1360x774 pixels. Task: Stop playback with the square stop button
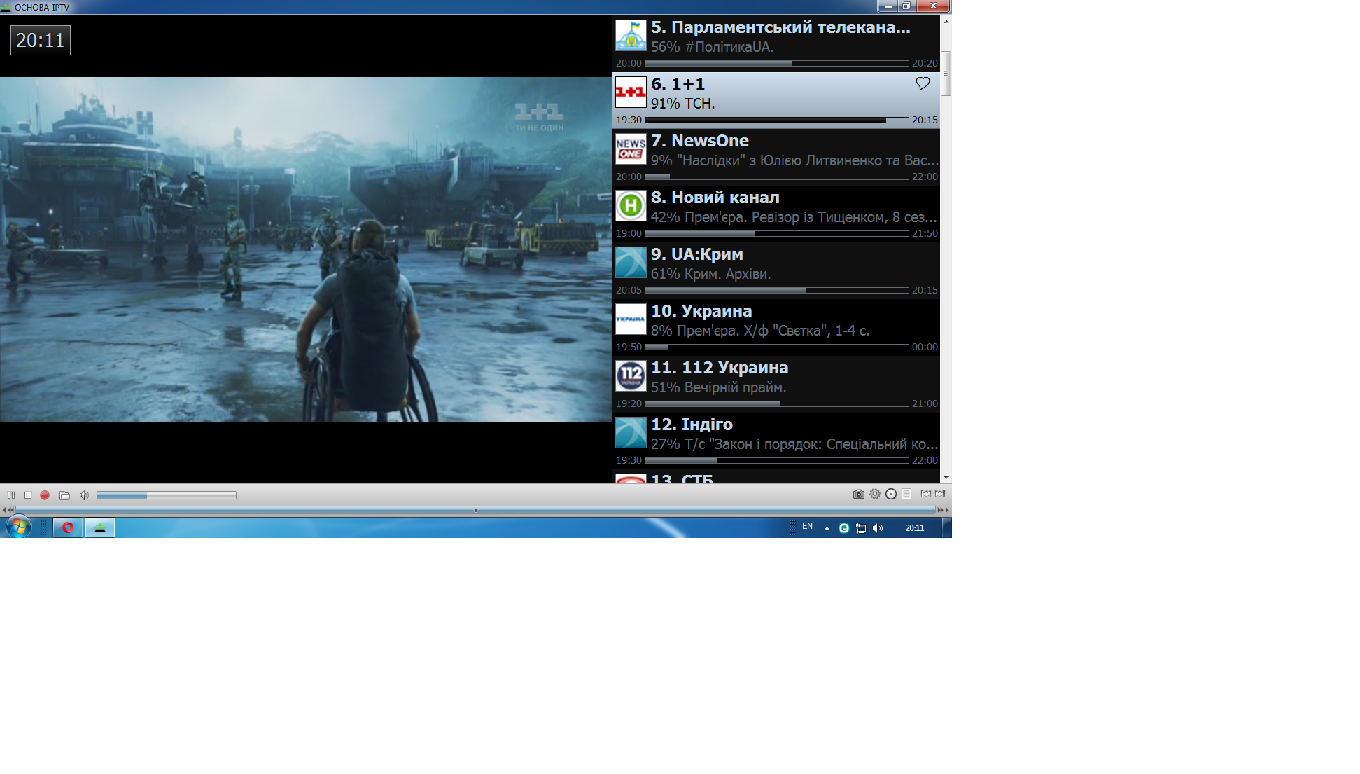click(28, 495)
